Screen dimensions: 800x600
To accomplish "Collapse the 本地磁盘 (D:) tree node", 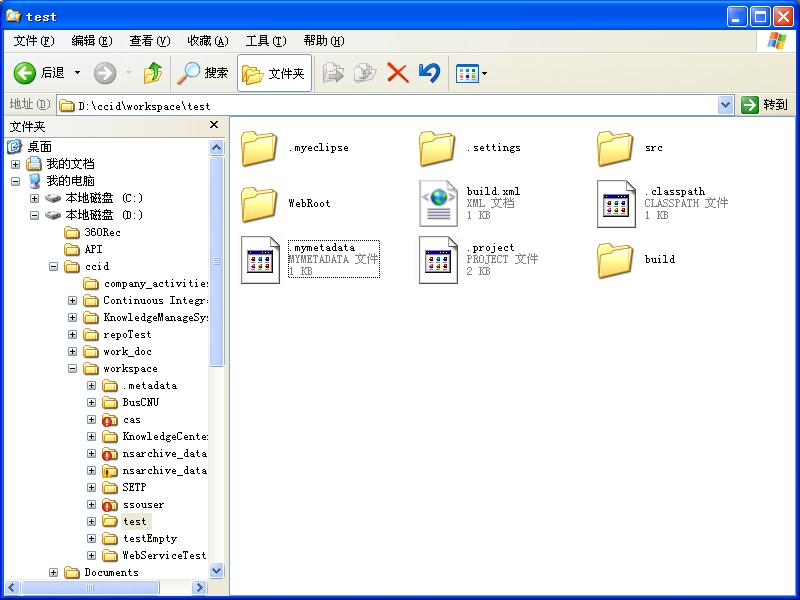I will coord(34,215).
